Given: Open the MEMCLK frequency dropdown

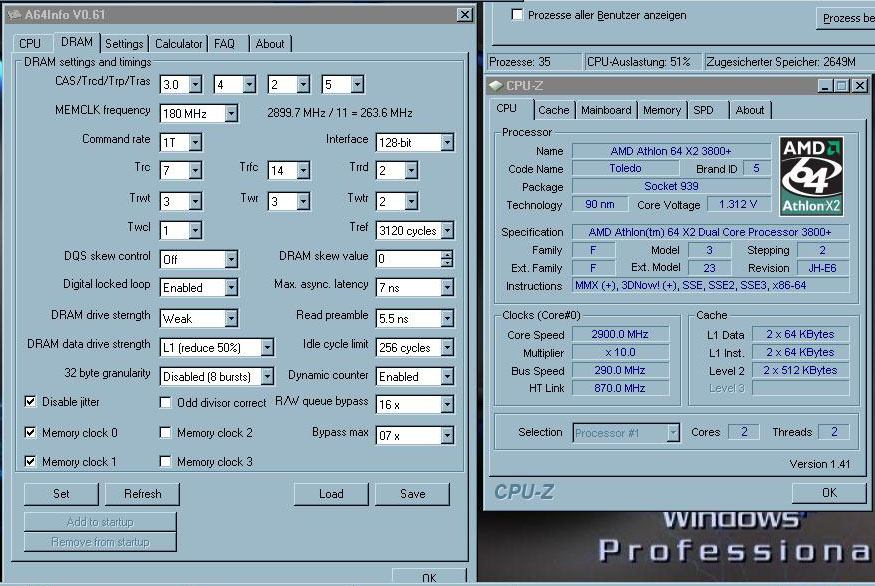Looking at the screenshot, I should 231,113.
